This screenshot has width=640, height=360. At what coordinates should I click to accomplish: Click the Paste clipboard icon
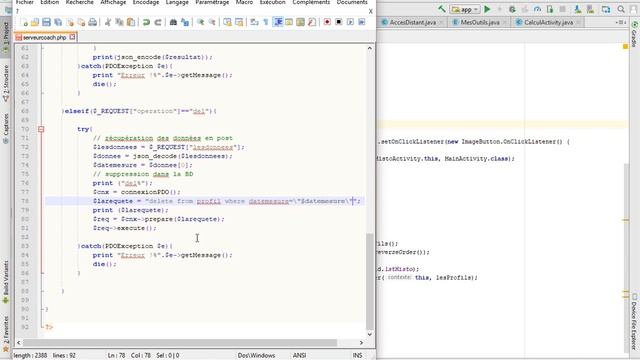tap(131, 22)
